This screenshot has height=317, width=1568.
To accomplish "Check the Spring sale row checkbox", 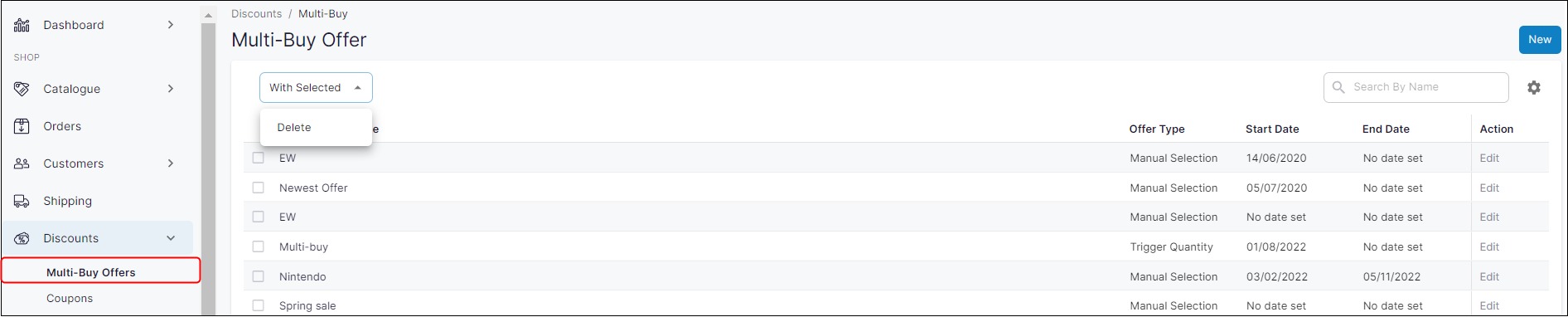I will click(259, 305).
